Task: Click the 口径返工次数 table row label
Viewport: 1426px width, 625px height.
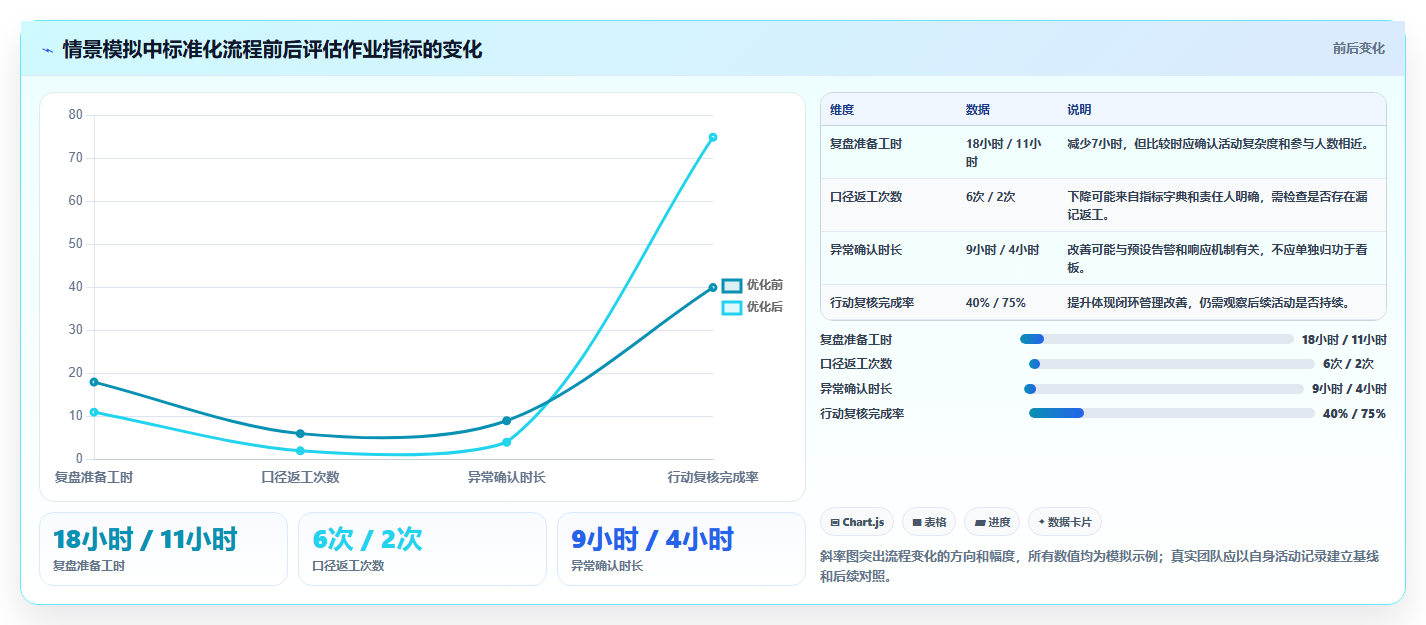Action: (x=866, y=197)
